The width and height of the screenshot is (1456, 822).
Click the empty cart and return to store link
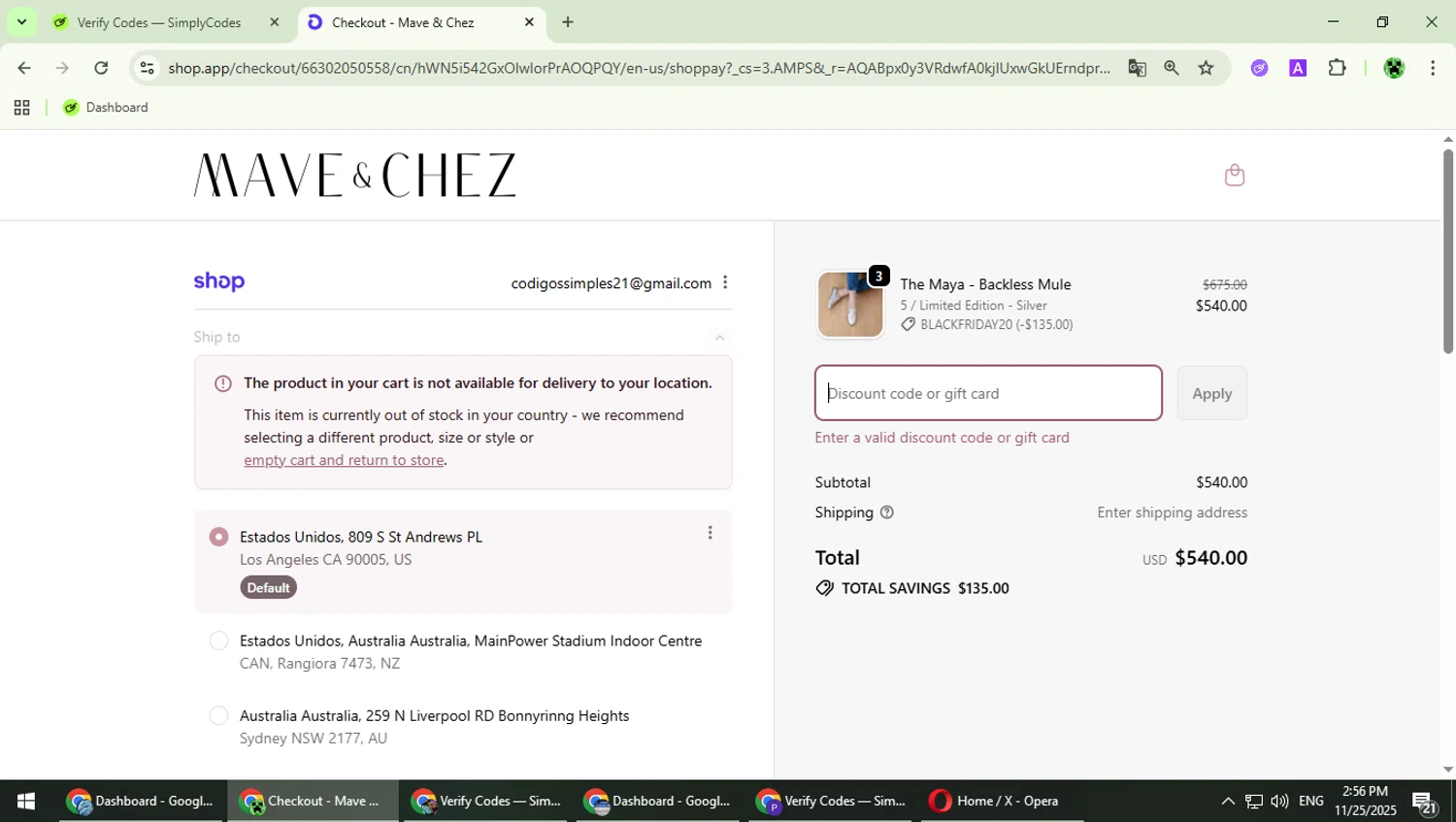(x=344, y=460)
